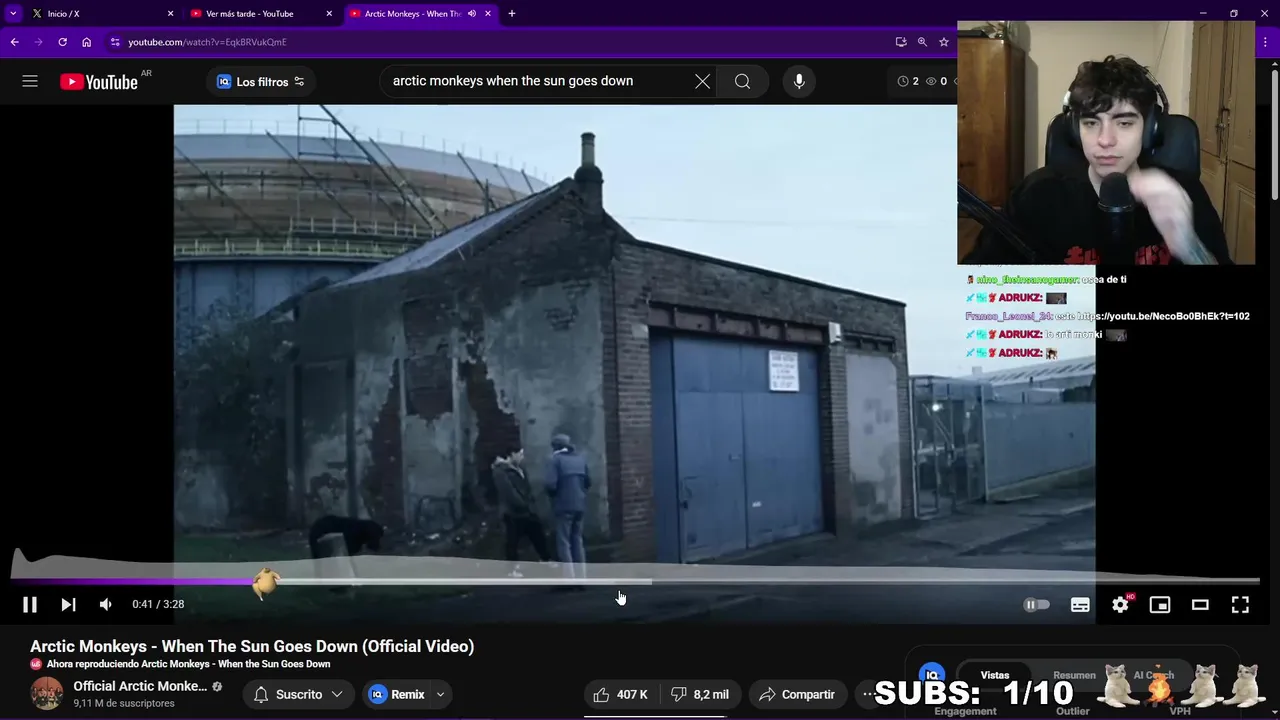Open a new browser tab
Screen dimensions: 1280x720
(512, 14)
